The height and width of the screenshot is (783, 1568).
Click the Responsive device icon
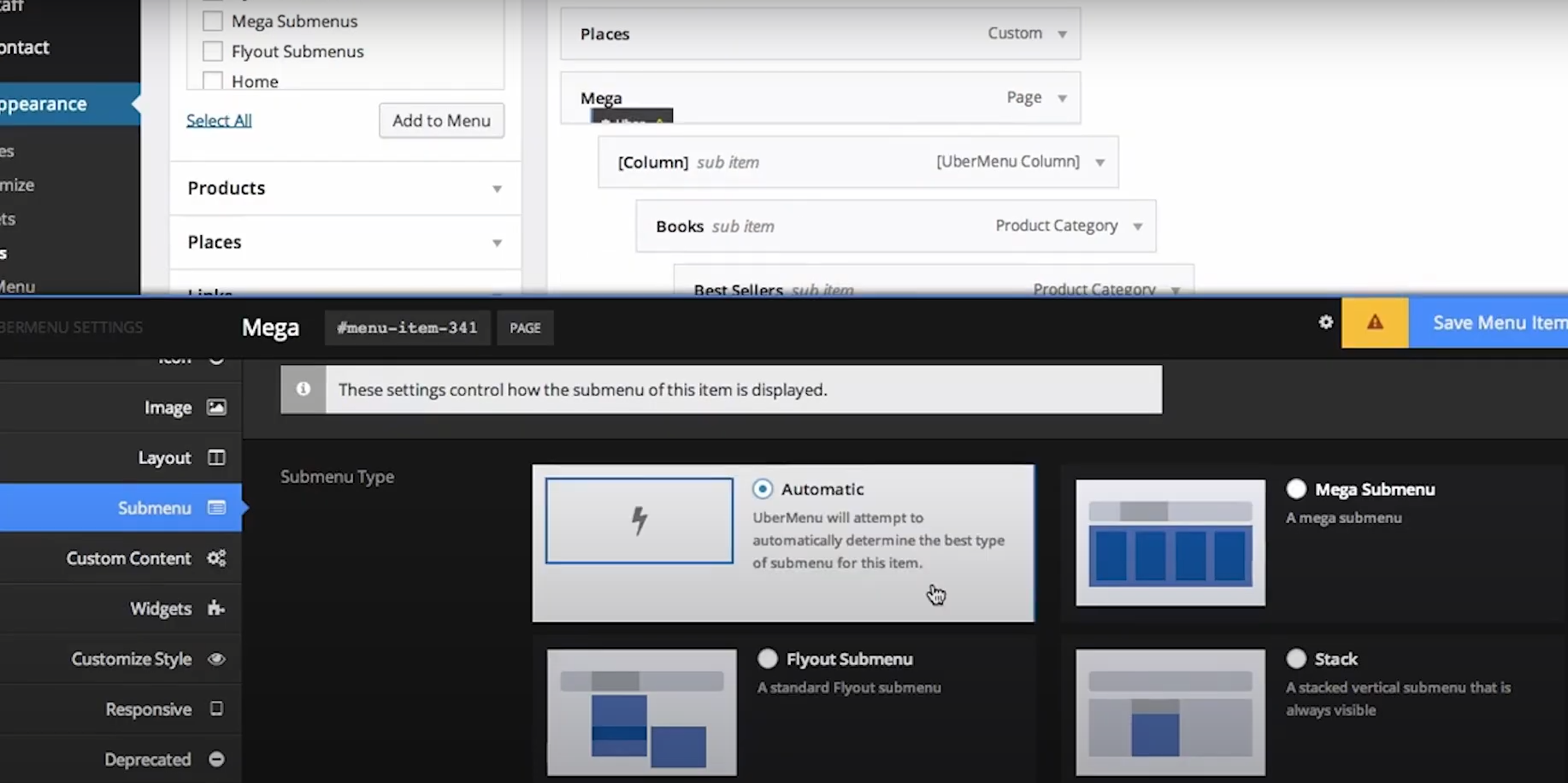[216, 709]
